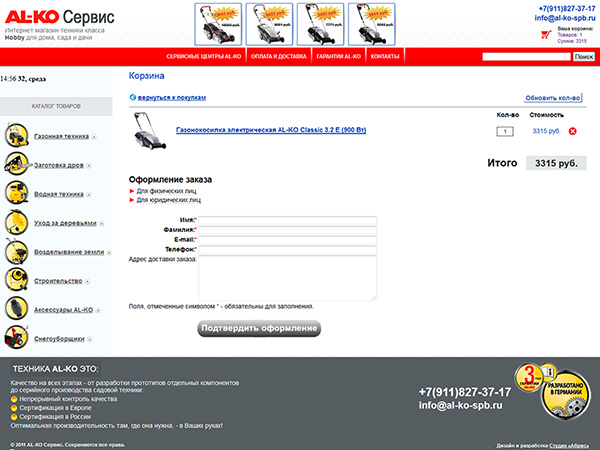Click the lawnmower product image in cart
600x450 pixels.
click(x=150, y=131)
